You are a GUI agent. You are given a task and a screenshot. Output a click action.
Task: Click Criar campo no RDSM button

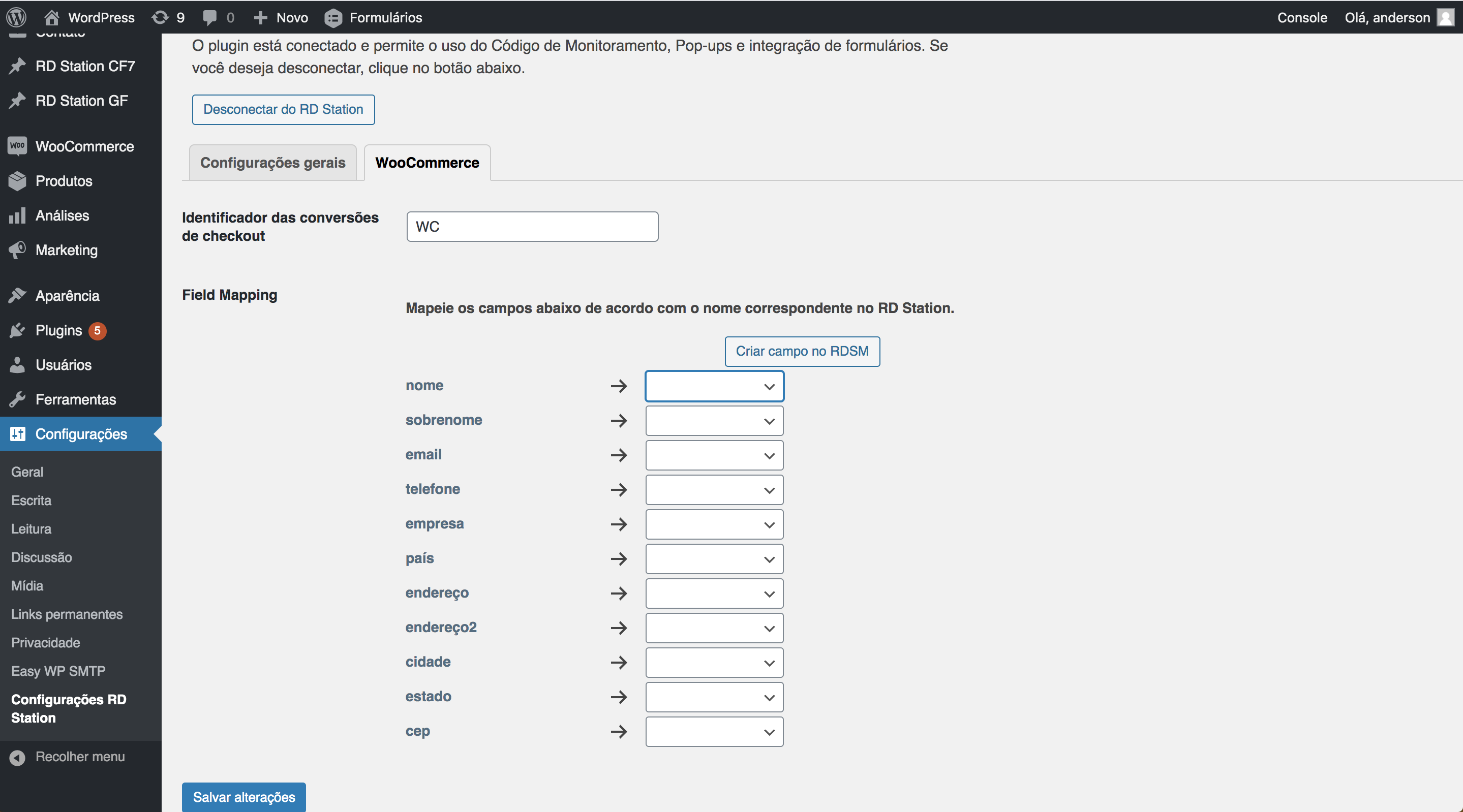click(802, 352)
